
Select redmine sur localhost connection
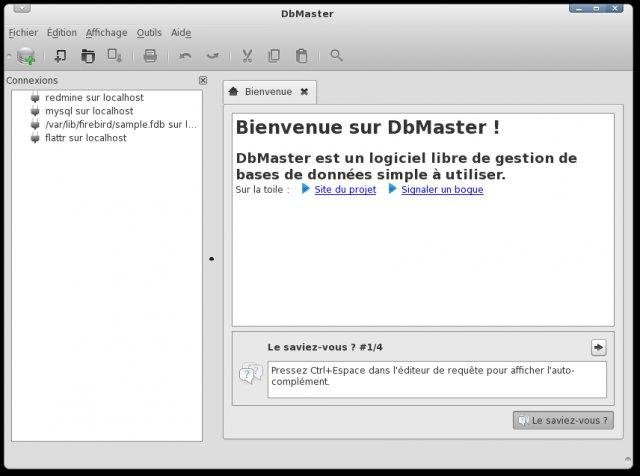[94, 98]
